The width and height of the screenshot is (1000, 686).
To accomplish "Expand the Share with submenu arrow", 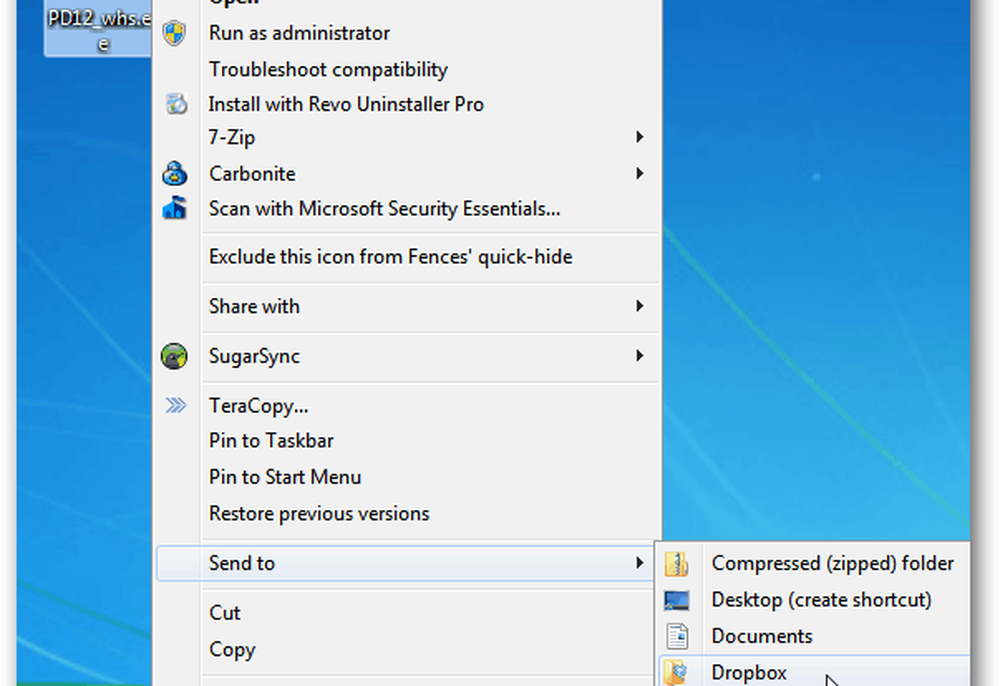I will [x=639, y=306].
